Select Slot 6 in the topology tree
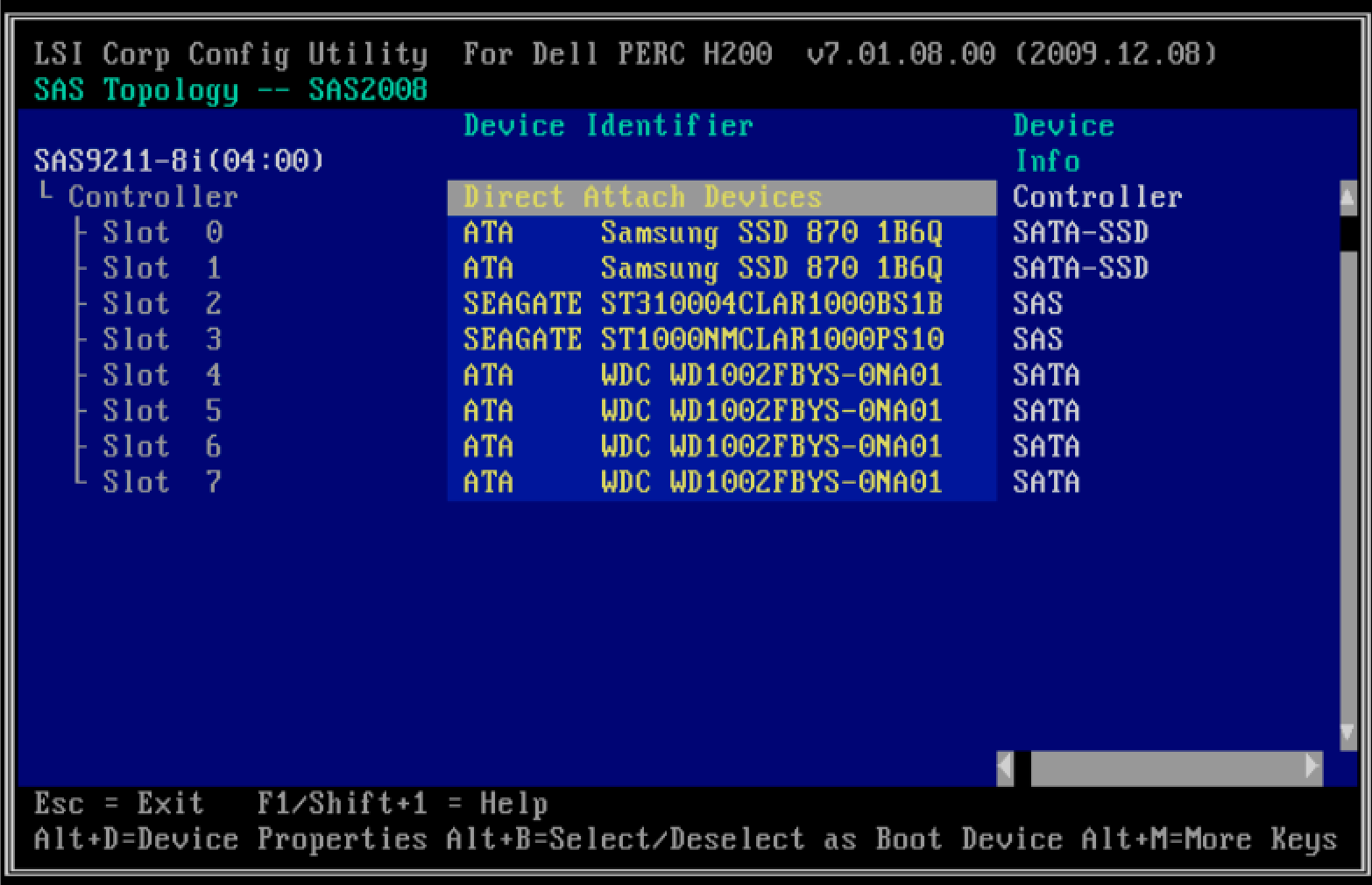1372x885 pixels. pos(162,447)
